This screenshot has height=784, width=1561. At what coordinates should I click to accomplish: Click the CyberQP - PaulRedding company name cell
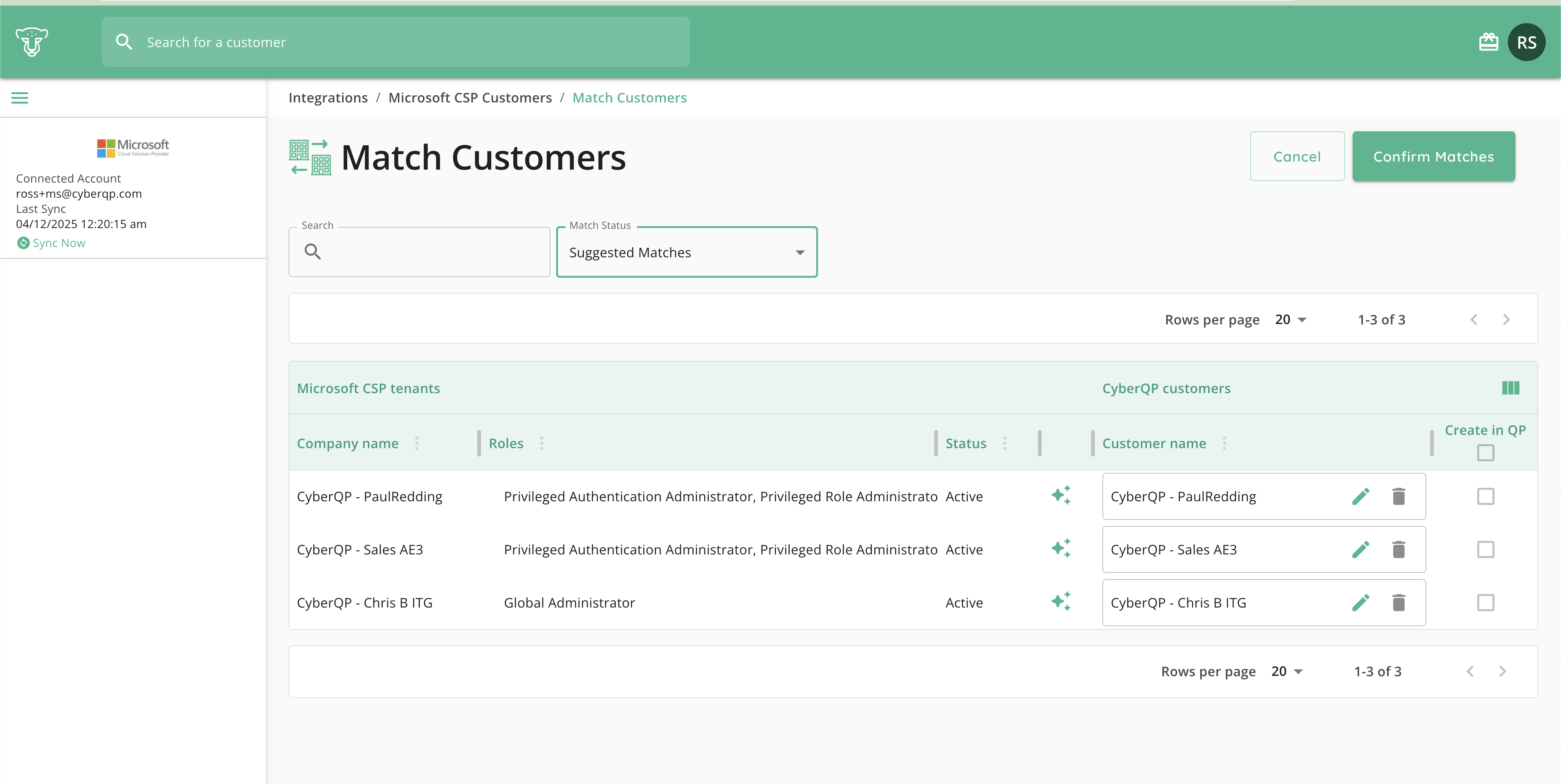(370, 496)
